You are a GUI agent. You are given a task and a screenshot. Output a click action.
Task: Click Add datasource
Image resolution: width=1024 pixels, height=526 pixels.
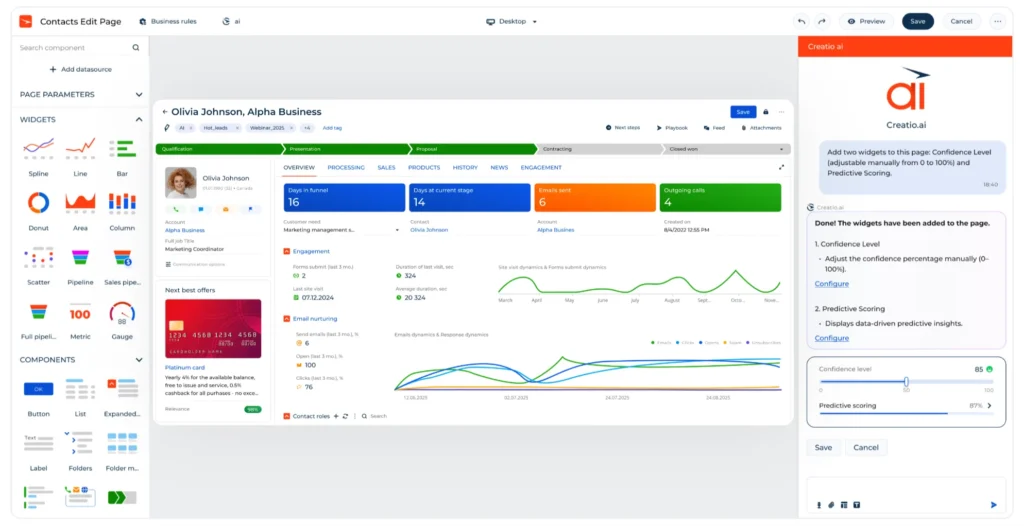point(80,69)
